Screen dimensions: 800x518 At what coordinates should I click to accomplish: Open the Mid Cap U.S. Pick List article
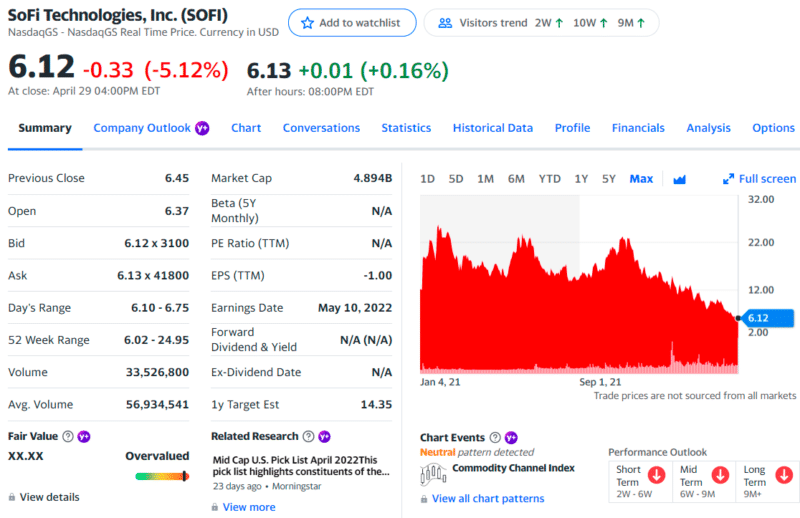[x=301, y=465]
